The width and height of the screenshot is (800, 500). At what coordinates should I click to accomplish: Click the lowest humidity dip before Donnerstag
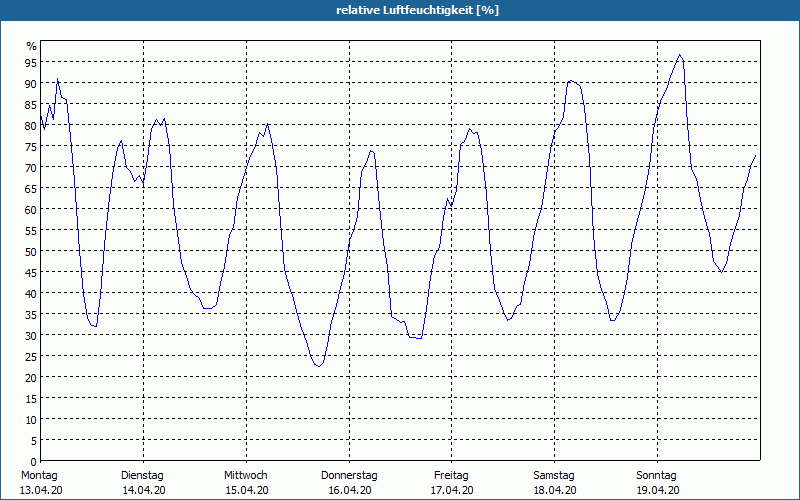[318, 366]
